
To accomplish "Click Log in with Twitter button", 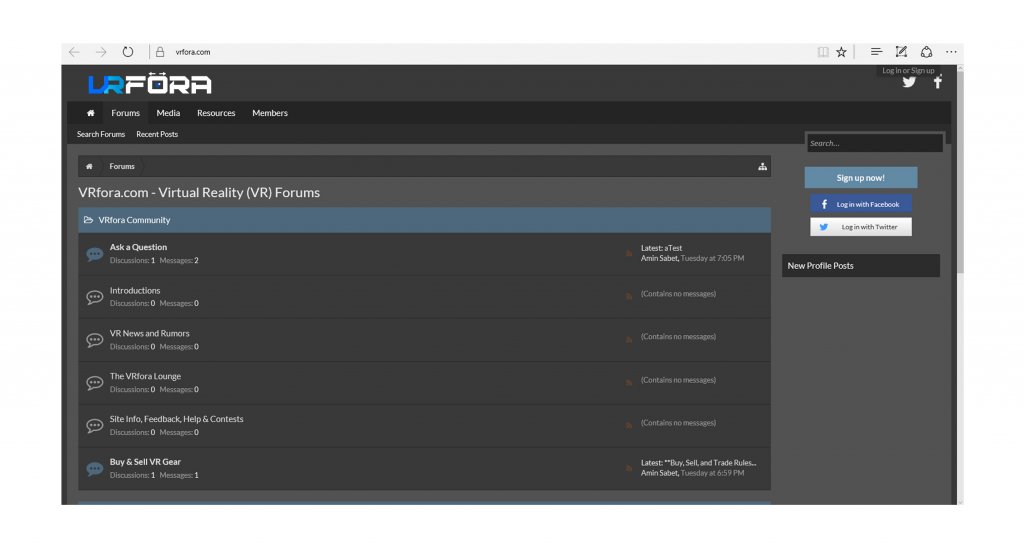I will [861, 227].
